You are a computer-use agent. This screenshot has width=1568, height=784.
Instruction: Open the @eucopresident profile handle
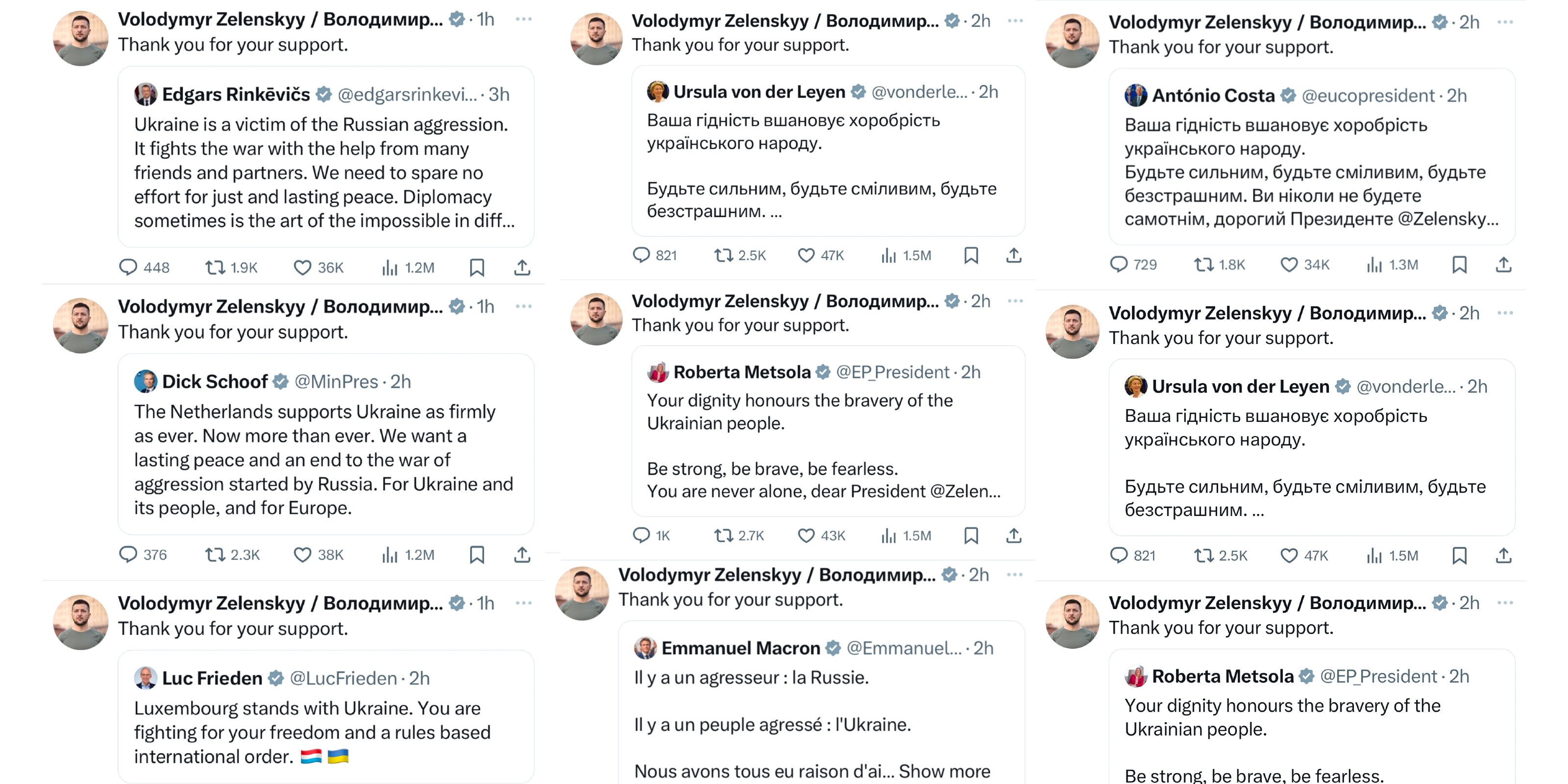(x=1368, y=96)
